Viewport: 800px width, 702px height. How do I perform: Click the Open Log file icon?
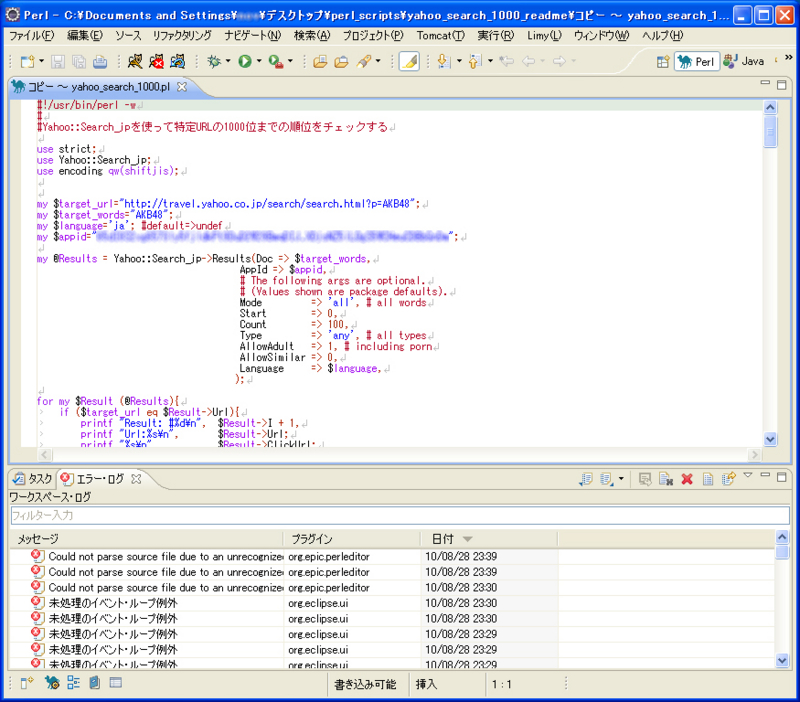coord(708,479)
